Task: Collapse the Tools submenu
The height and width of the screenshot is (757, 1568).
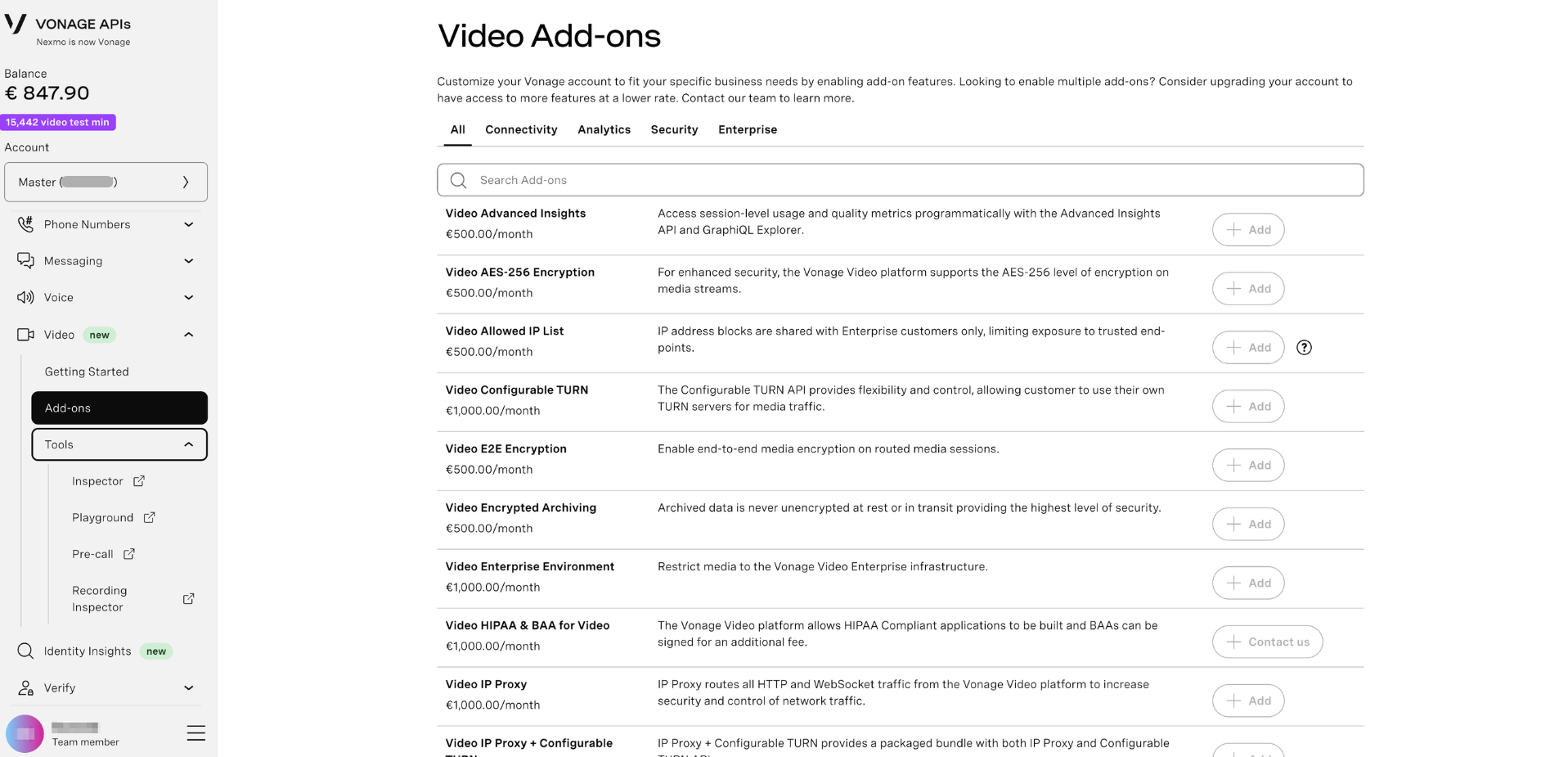Action: click(x=119, y=444)
